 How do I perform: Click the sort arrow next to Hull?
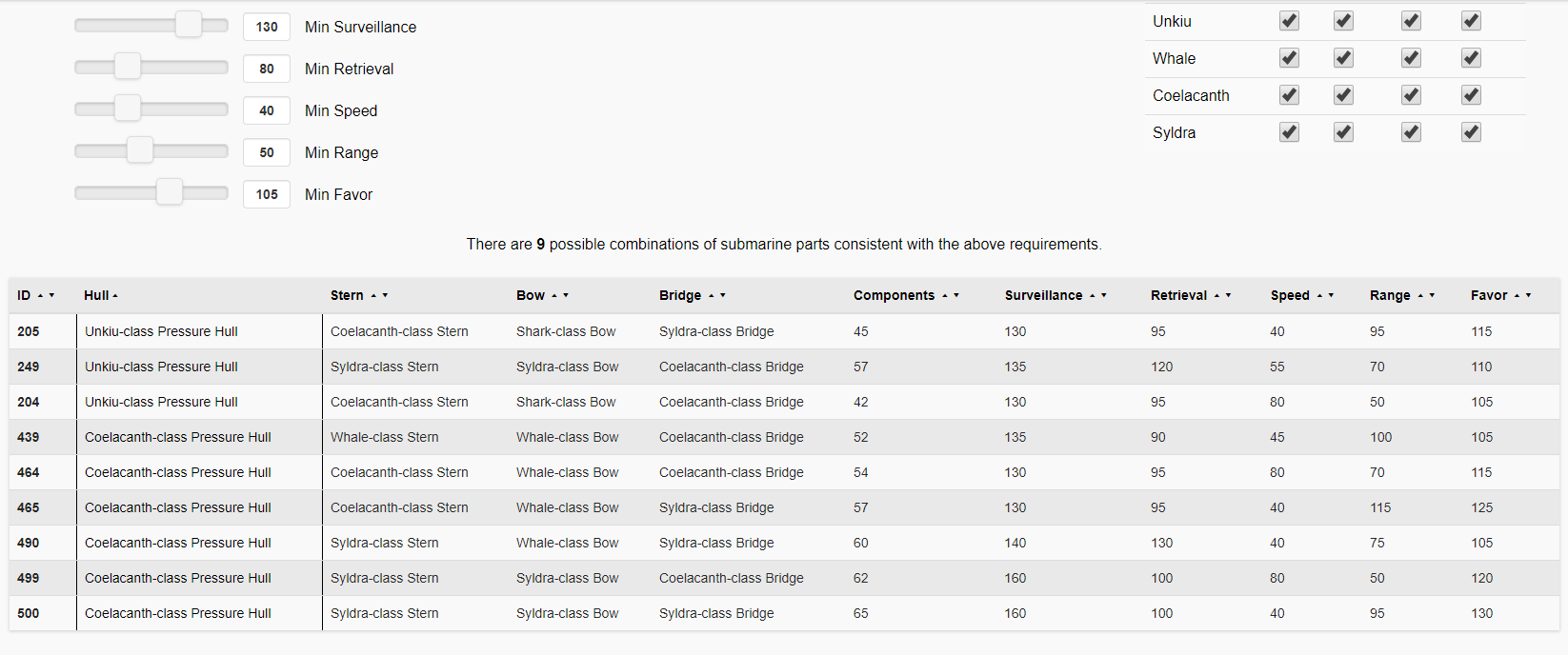(x=115, y=296)
